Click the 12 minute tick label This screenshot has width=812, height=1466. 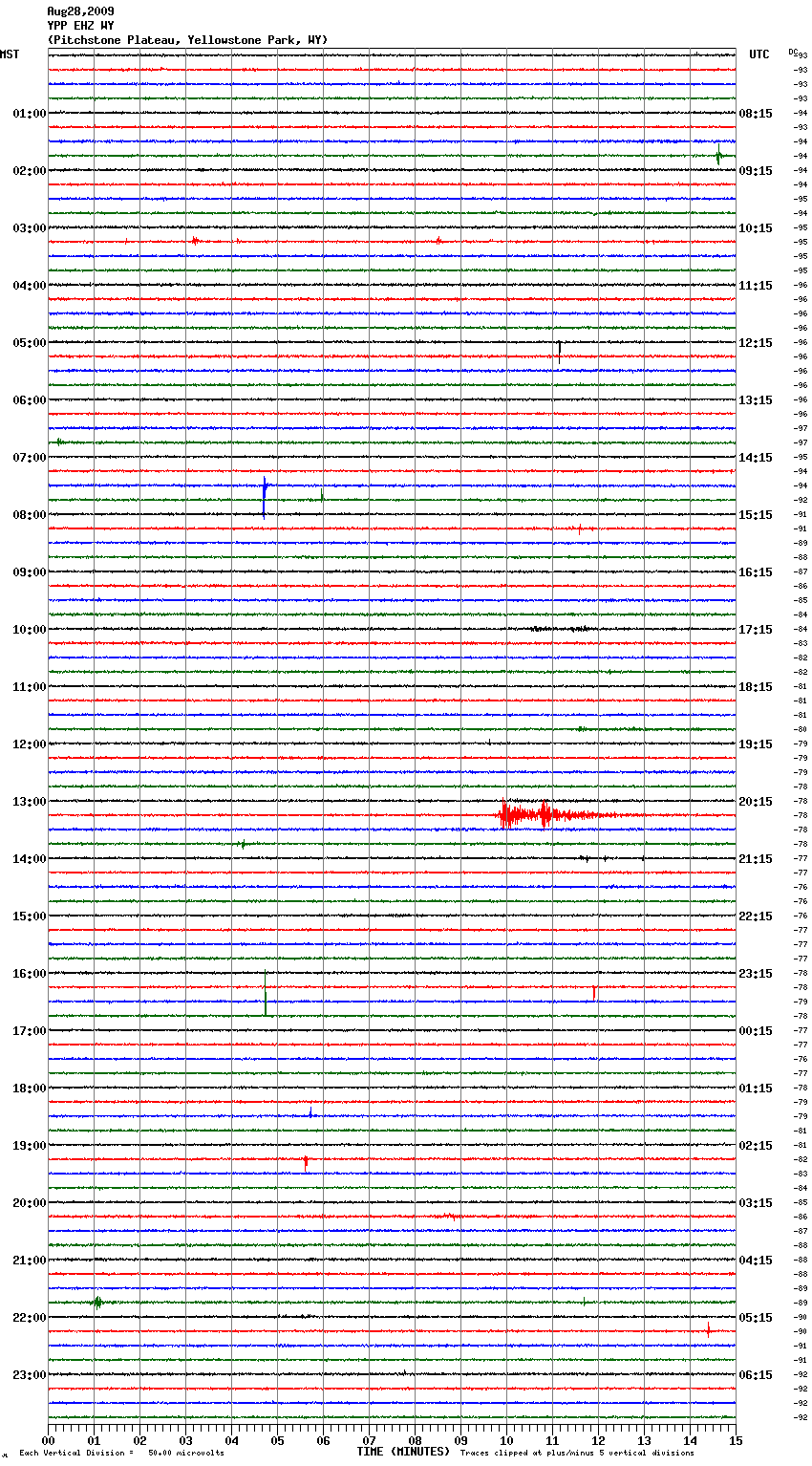coord(598,1440)
